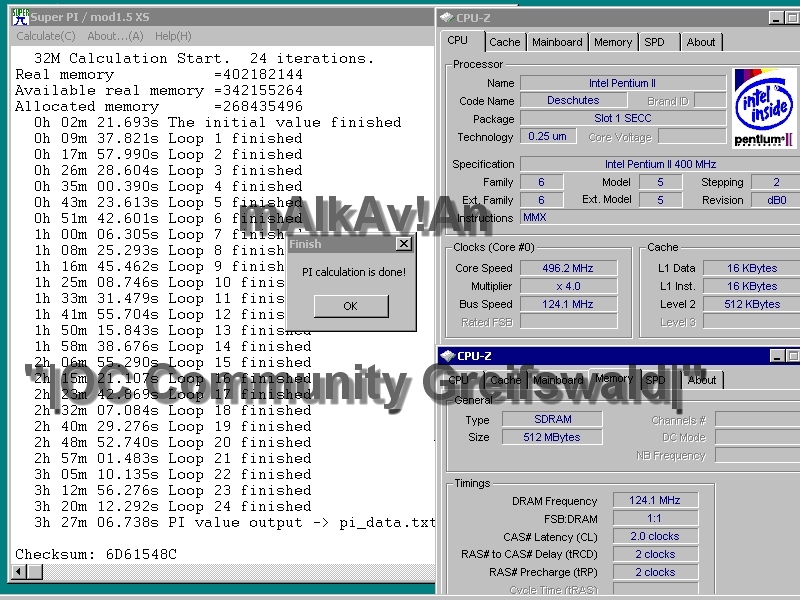The width and height of the screenshot is (800, 600).
Task: Minimize the upper CPU-Z window
Action: click(776, 18)
